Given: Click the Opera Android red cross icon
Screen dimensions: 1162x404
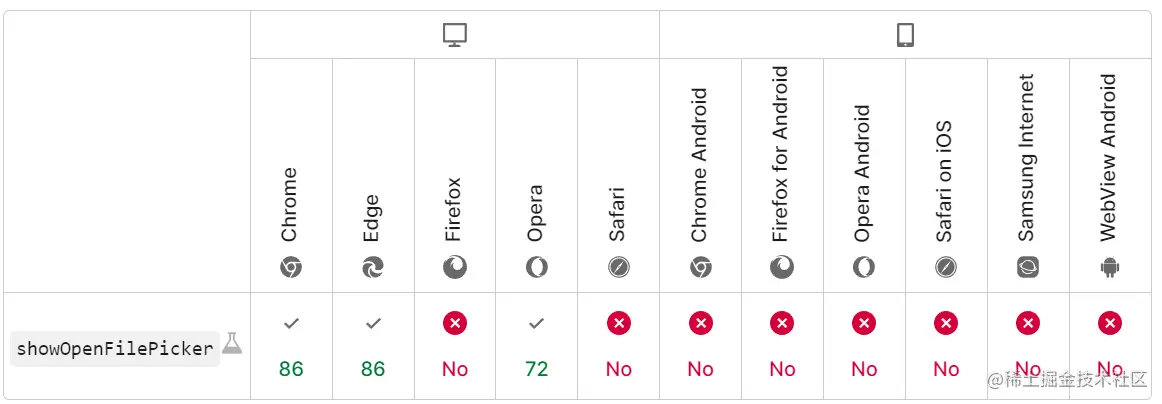Looking at the screenshot, I should [x=864, y=323].
